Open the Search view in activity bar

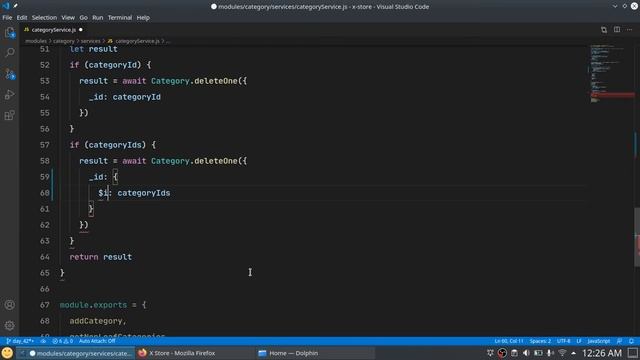(10, 53)
